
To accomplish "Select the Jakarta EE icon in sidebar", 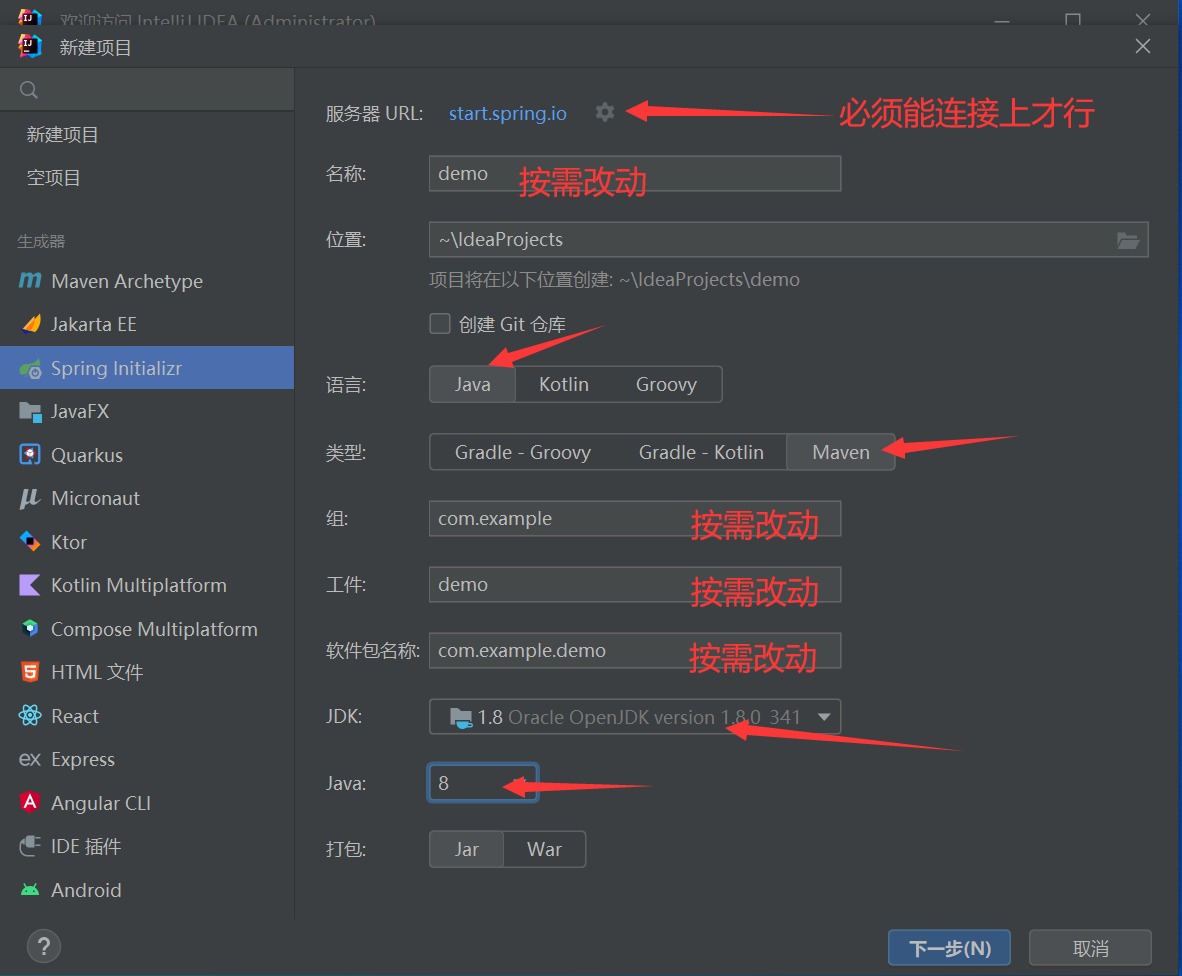I will point(30,324).
